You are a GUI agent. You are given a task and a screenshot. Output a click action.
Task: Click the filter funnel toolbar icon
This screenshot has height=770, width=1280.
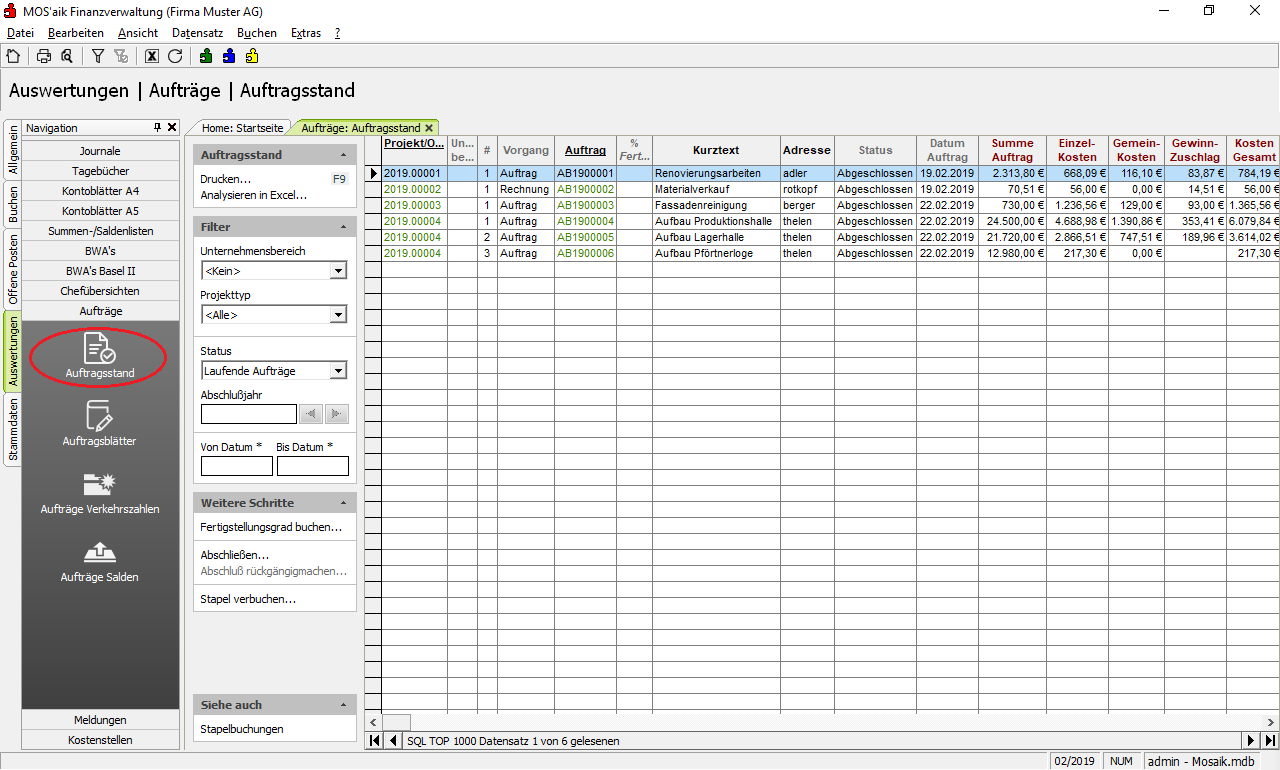click(x=98, y=56)
